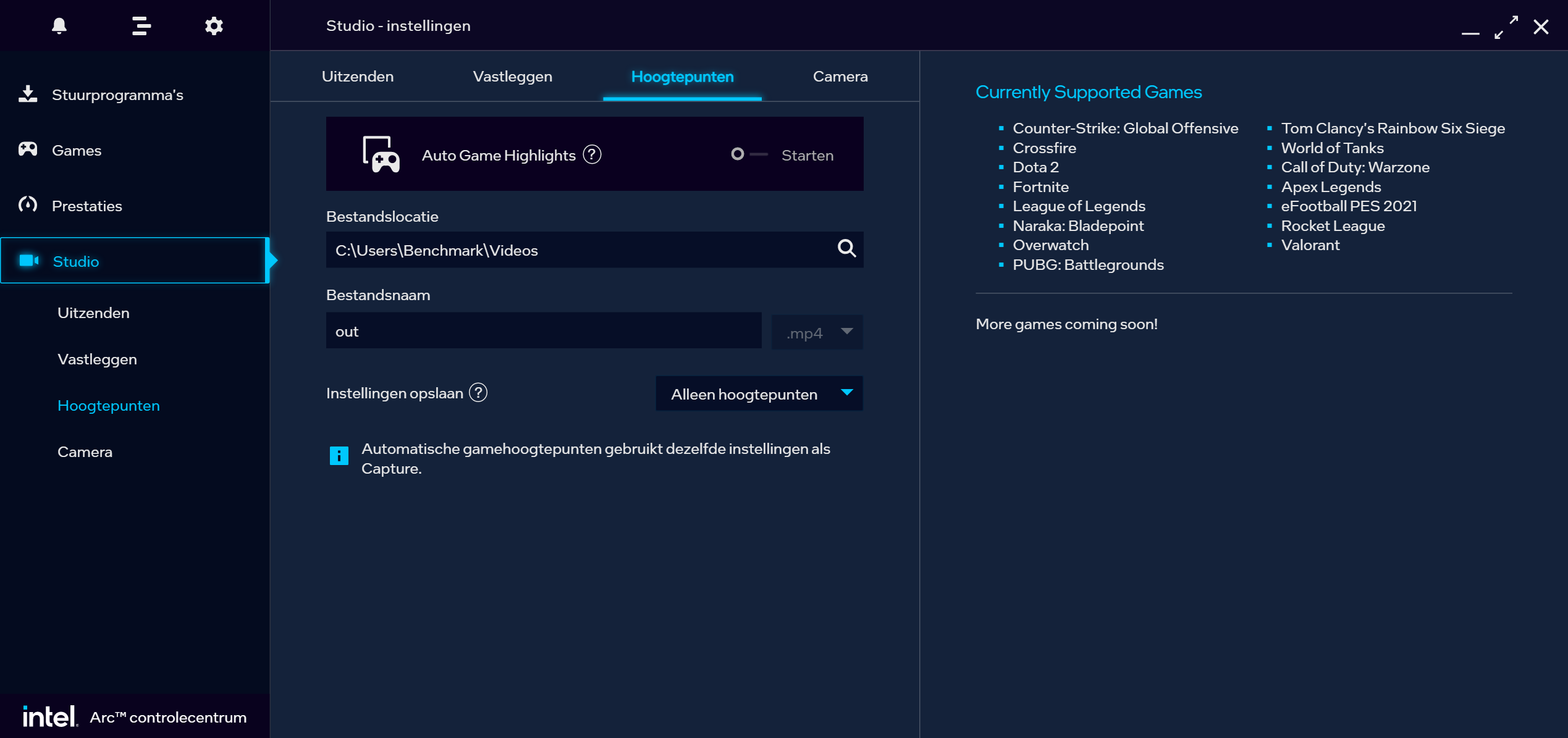Click Tom Clancy's Rainbow Six Siege entry
Viewport: 1568px width, 738px height.
[1393, 128]
